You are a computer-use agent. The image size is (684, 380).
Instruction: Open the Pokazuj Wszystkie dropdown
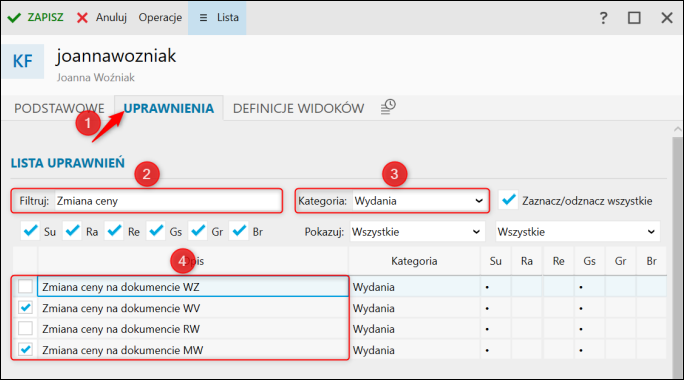coord(417,232)
